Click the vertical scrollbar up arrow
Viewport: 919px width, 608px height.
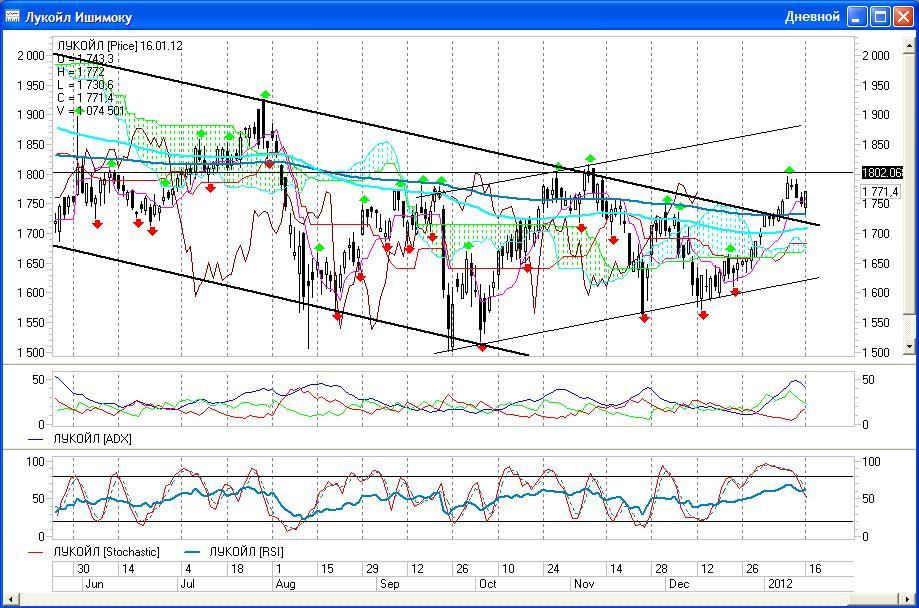coord(910,45)
